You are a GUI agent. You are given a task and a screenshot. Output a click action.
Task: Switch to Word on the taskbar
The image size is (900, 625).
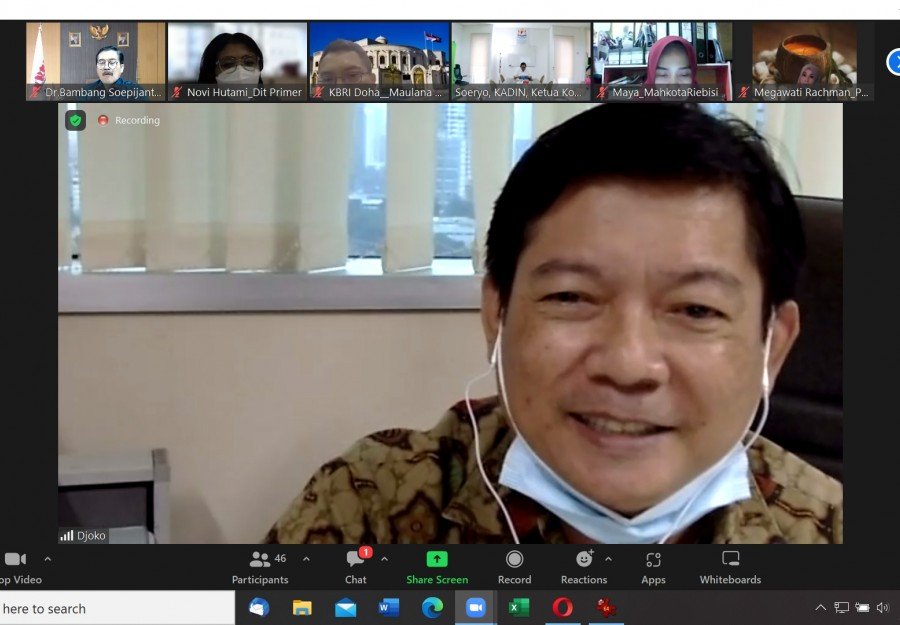pos(389,607)
